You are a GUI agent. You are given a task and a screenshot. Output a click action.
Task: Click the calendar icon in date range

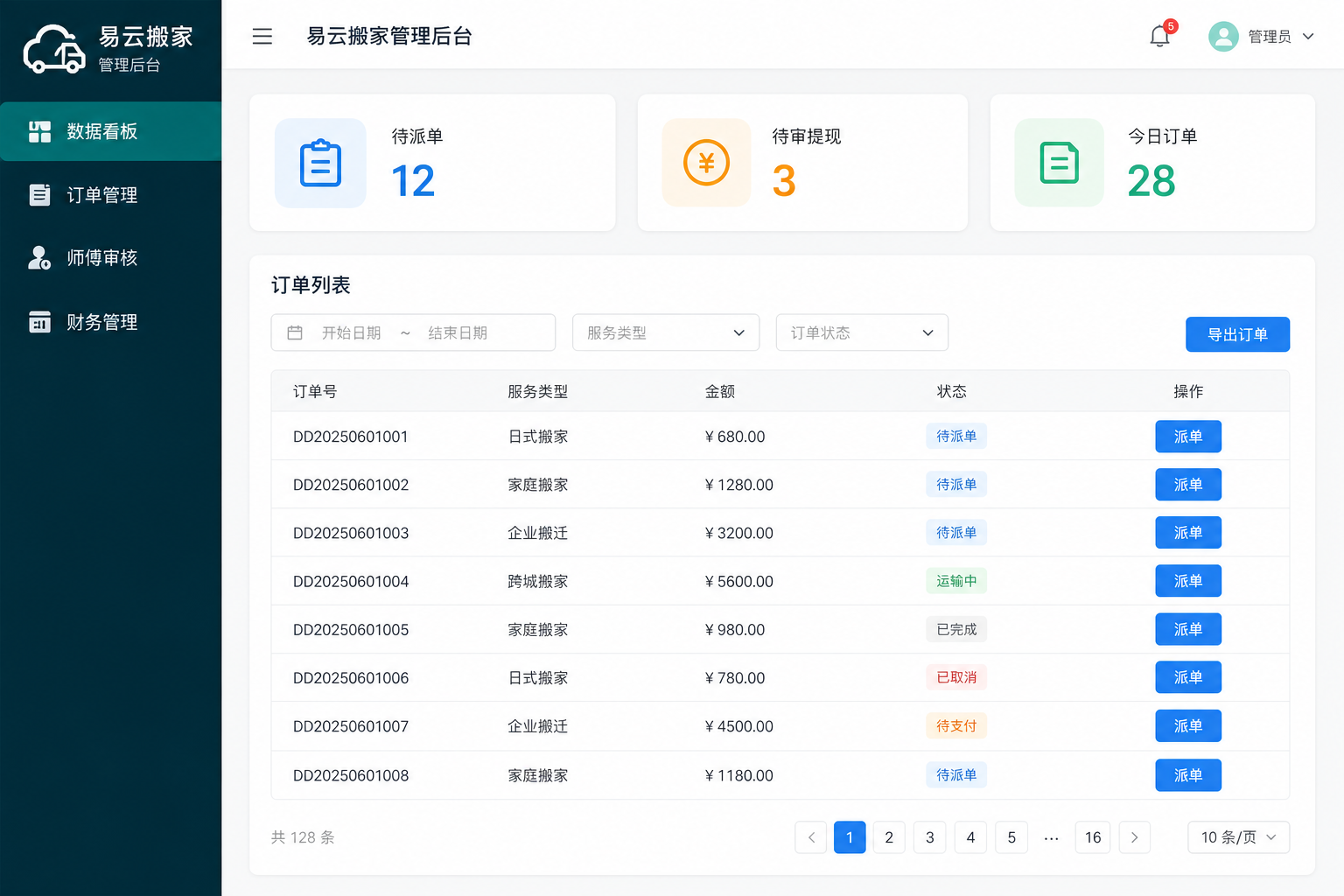(x=295, y=332)
